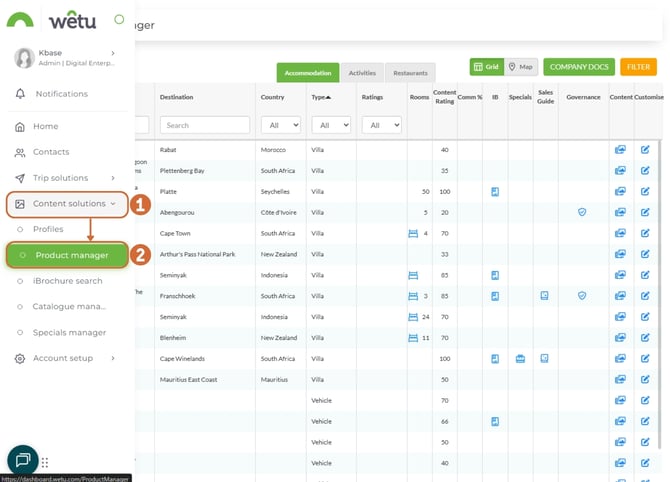Click iBrochure icon in Seminyak 65 row

point(495,275)
